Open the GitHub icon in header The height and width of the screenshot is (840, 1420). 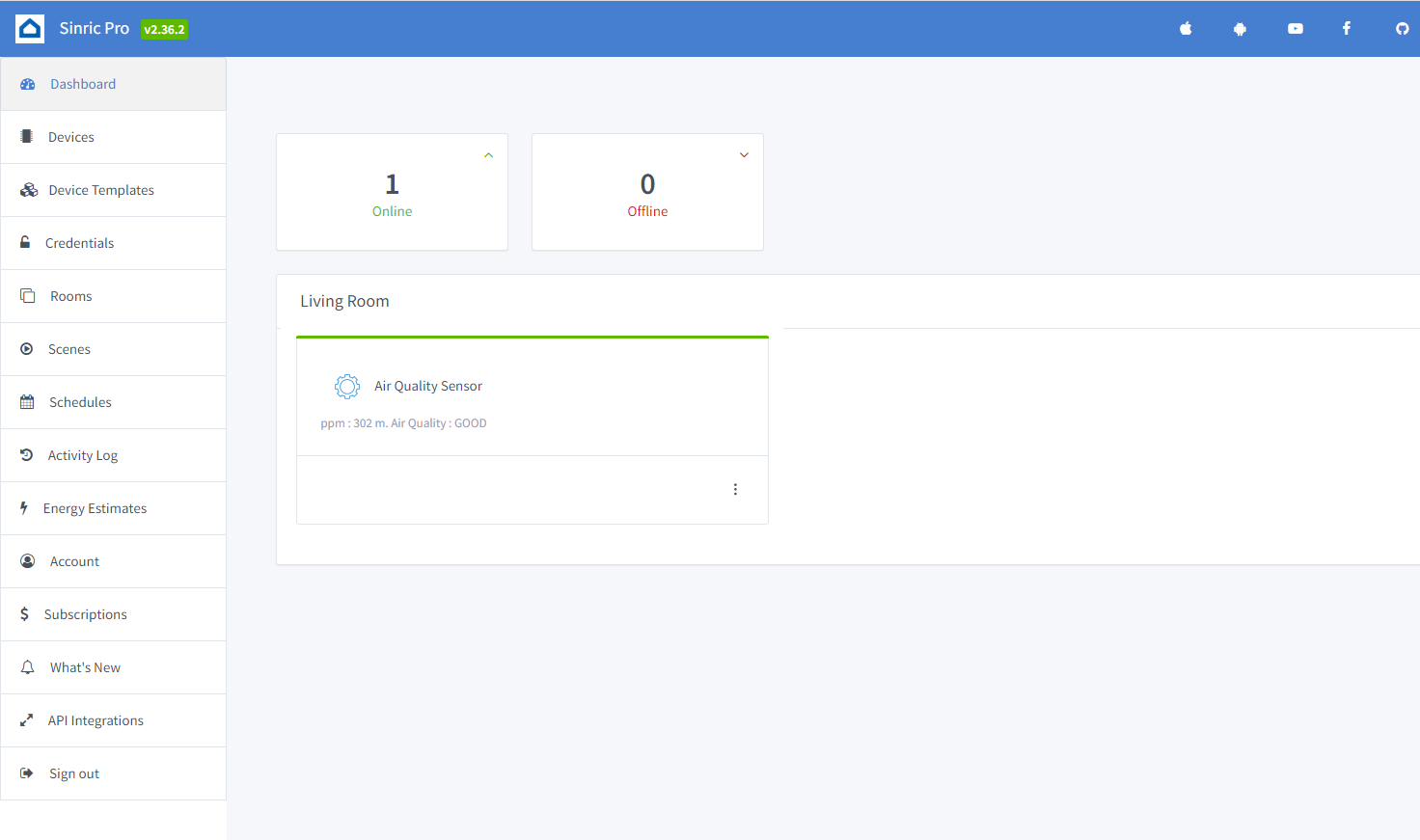1402,29
